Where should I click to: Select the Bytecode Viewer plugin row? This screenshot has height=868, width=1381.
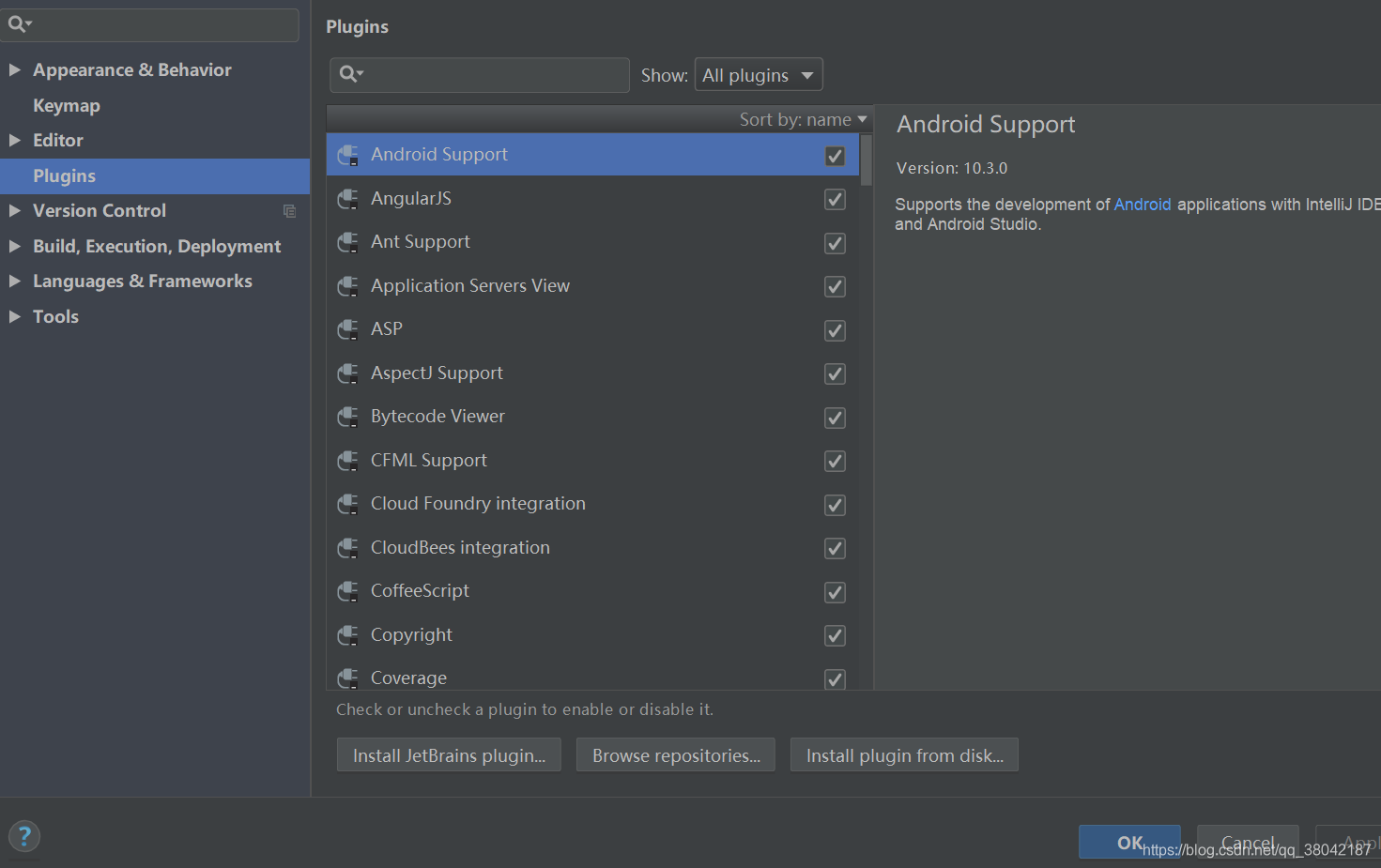point(592,417)
